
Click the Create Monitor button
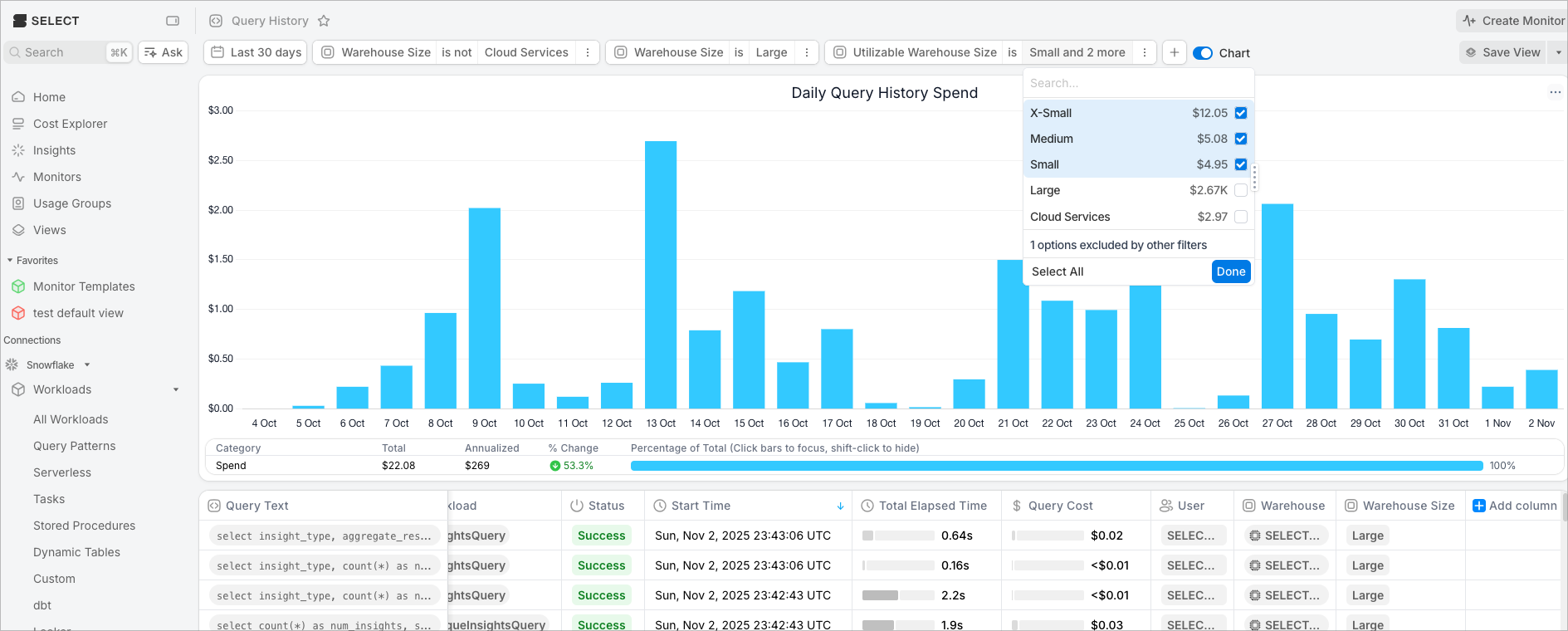point(1513,21)
